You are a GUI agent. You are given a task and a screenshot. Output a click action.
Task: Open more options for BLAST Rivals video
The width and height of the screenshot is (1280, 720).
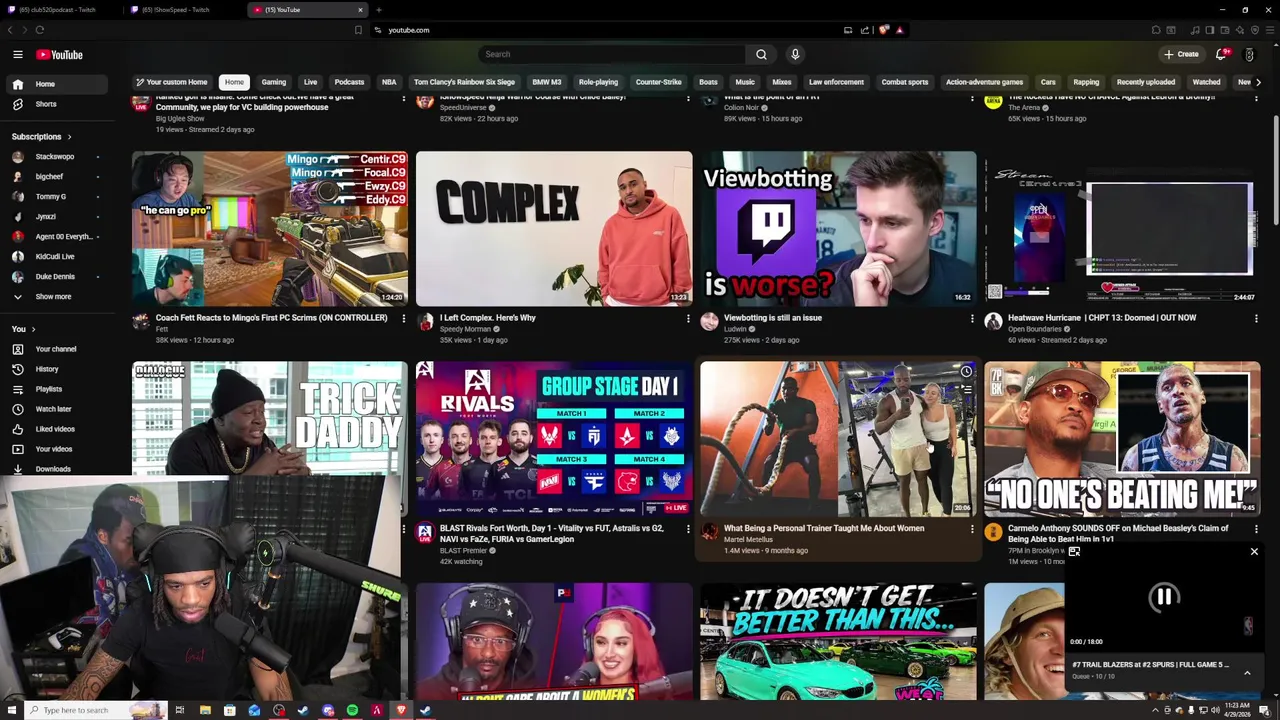tap(688, 529)
